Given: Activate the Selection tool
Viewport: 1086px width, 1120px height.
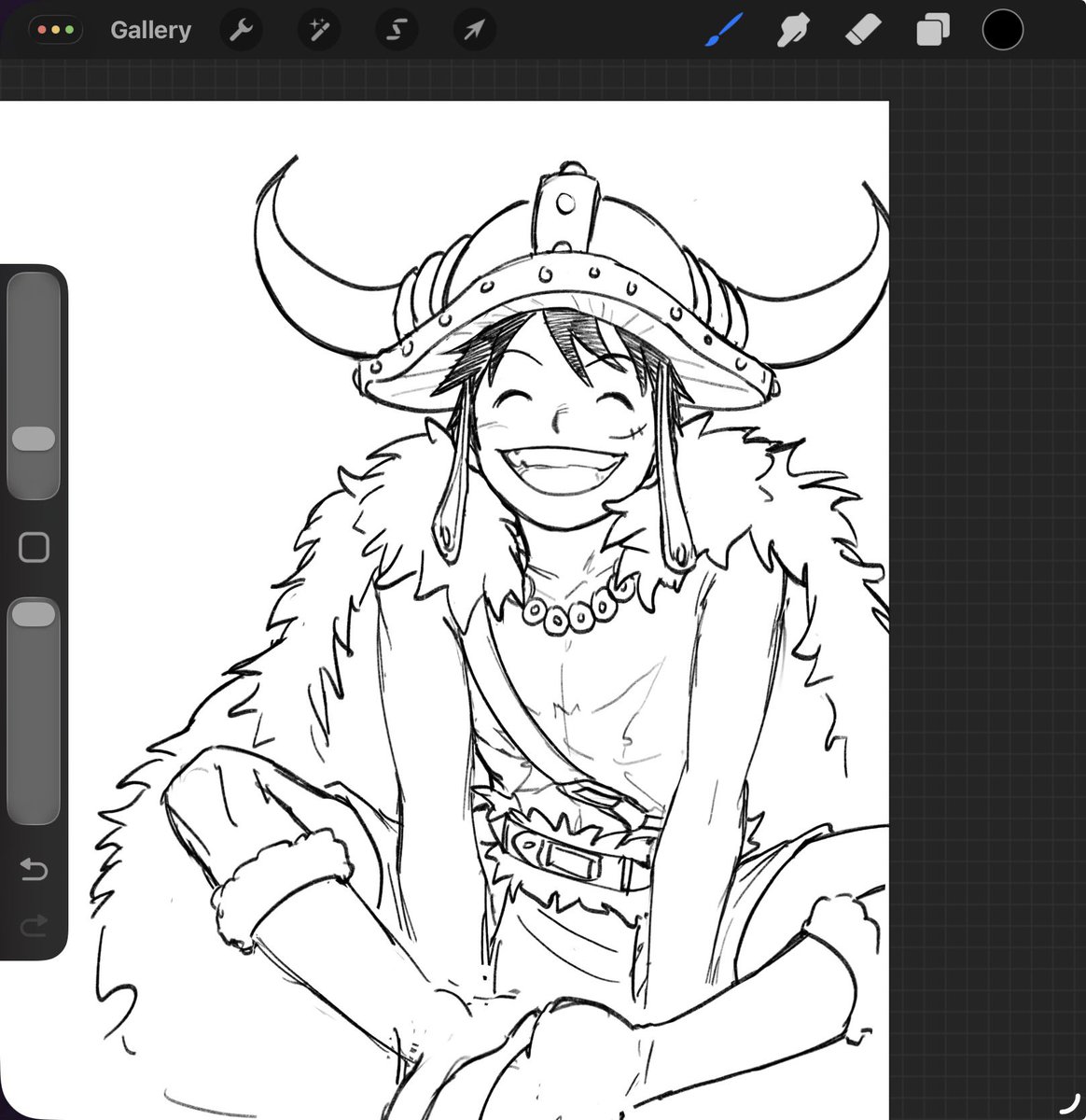Looking at the screenshot, I should [397, 31].
